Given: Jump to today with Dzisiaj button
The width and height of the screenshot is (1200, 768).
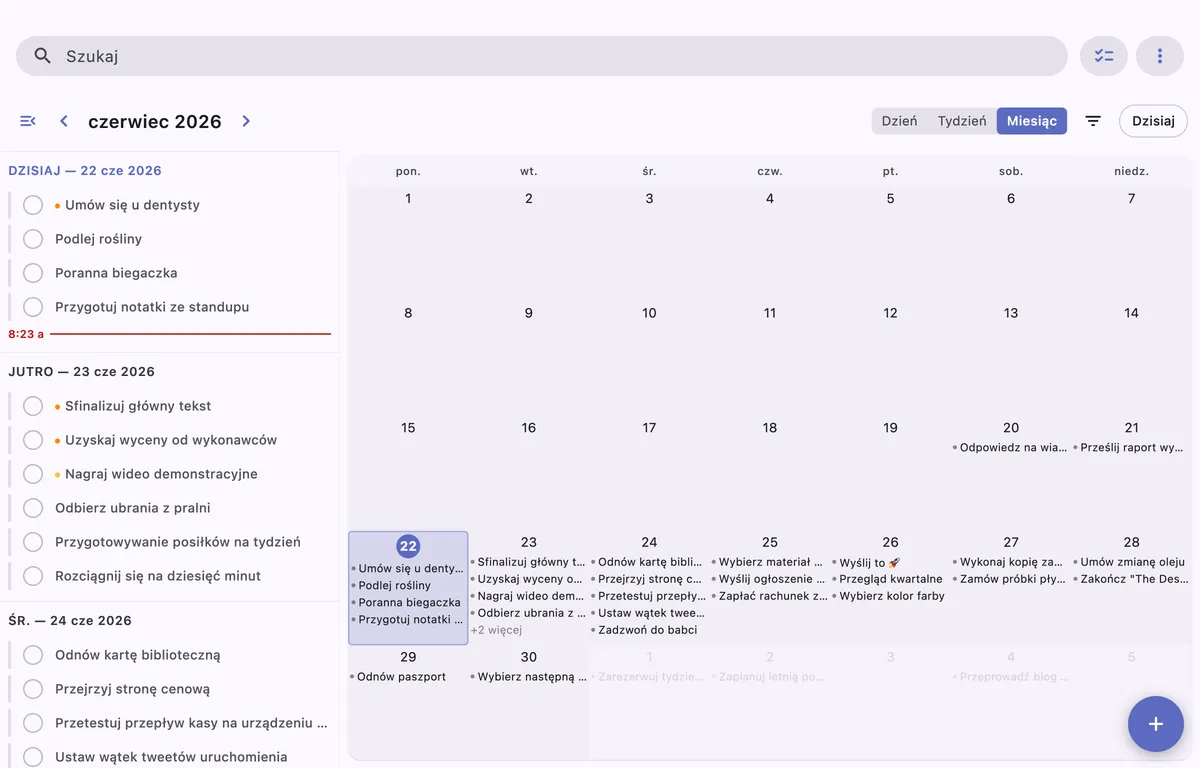Looking at the screenshot, I should tap(1153, 121).
